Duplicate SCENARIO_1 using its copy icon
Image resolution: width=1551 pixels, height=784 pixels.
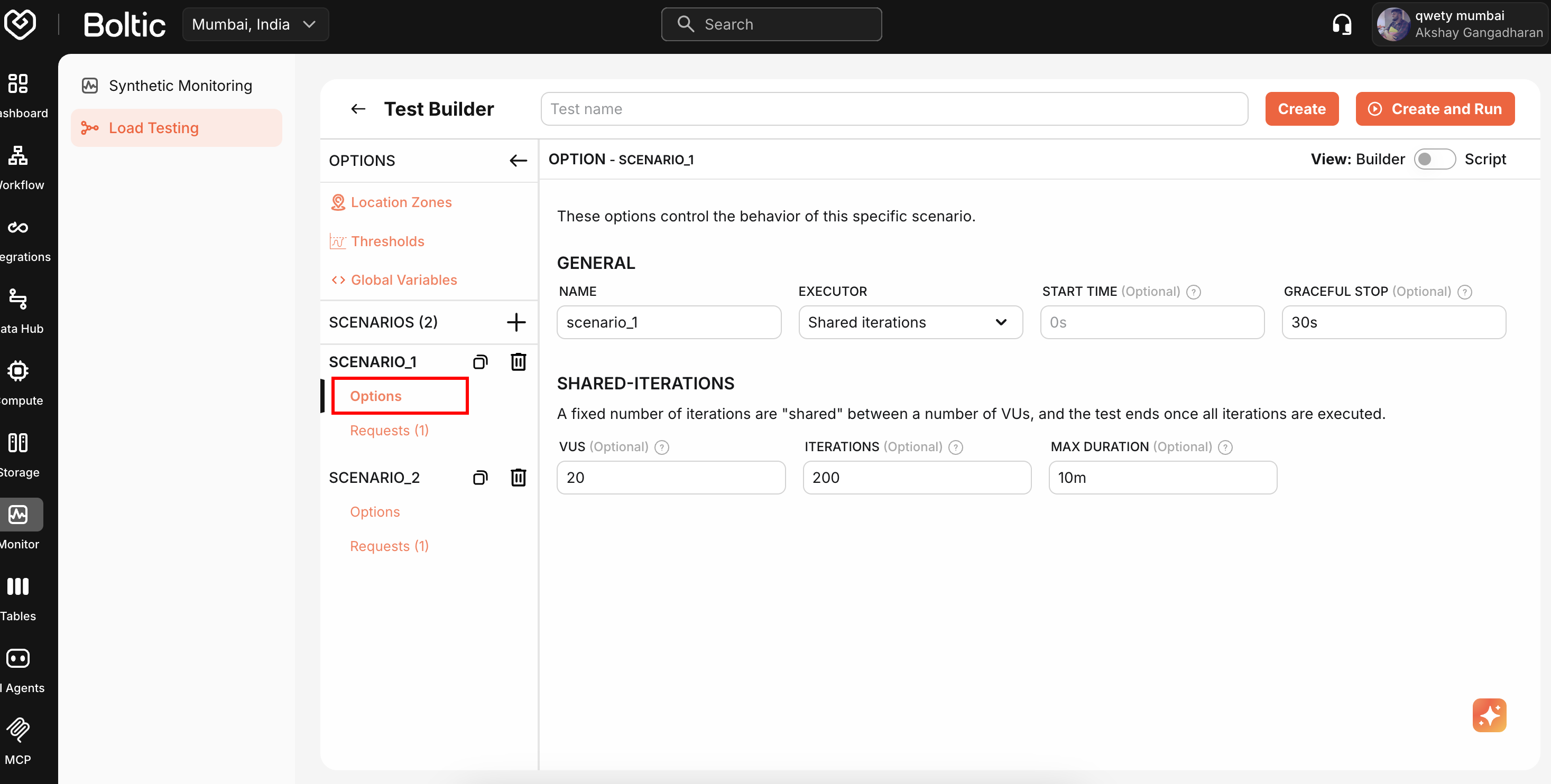(480, 361)
